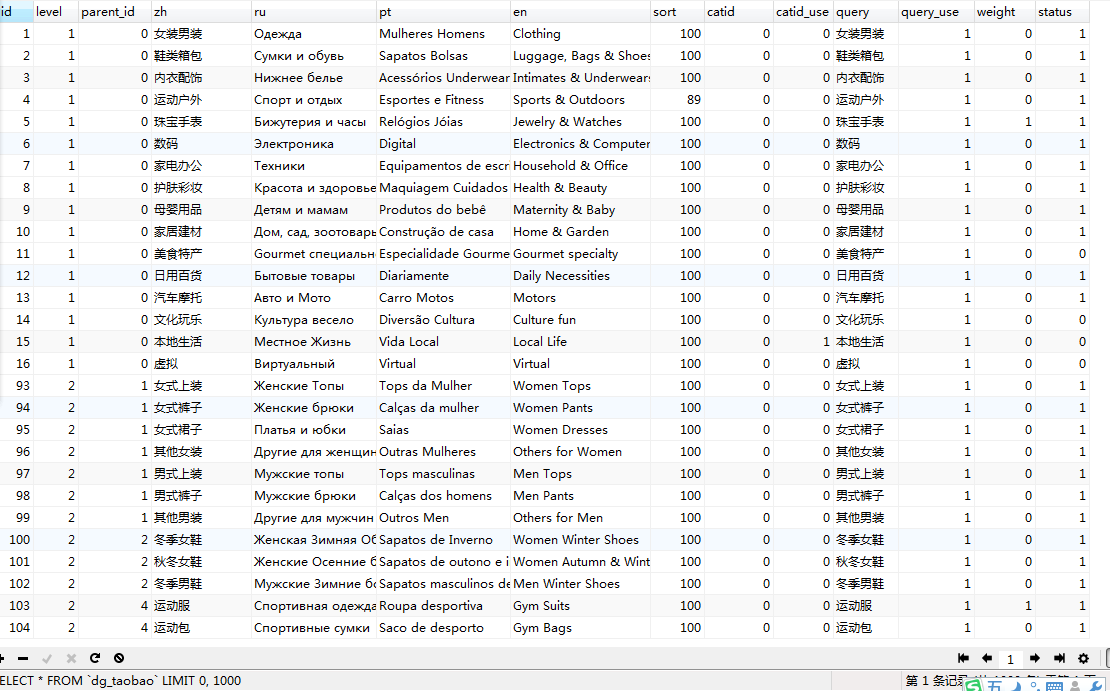Click the id cell showing 93
Image resolution: width=1110 pixels, height=691 pixels.
[x=16, y=385]
